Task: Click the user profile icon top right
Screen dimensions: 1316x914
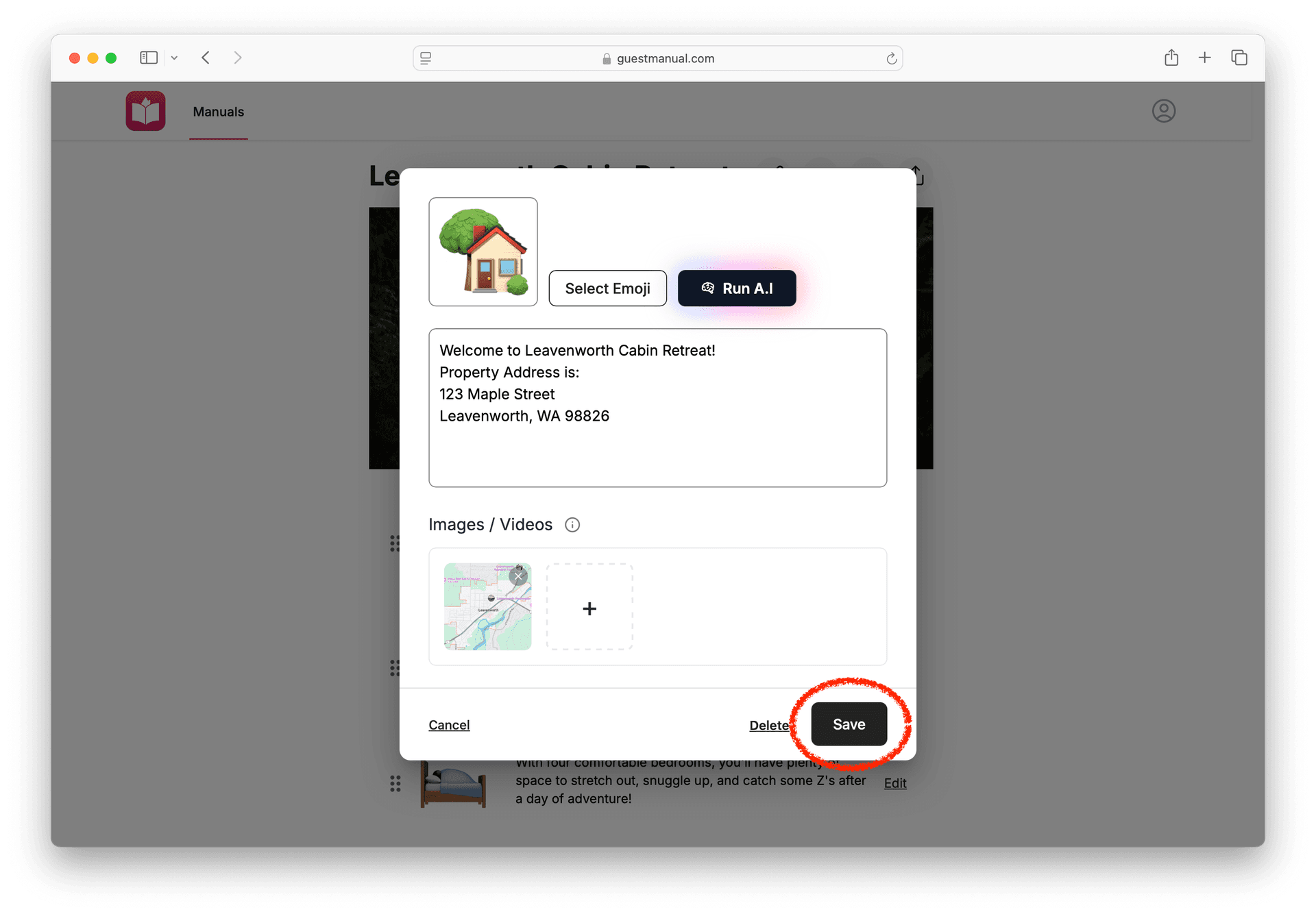Action: pos(1164,111)
